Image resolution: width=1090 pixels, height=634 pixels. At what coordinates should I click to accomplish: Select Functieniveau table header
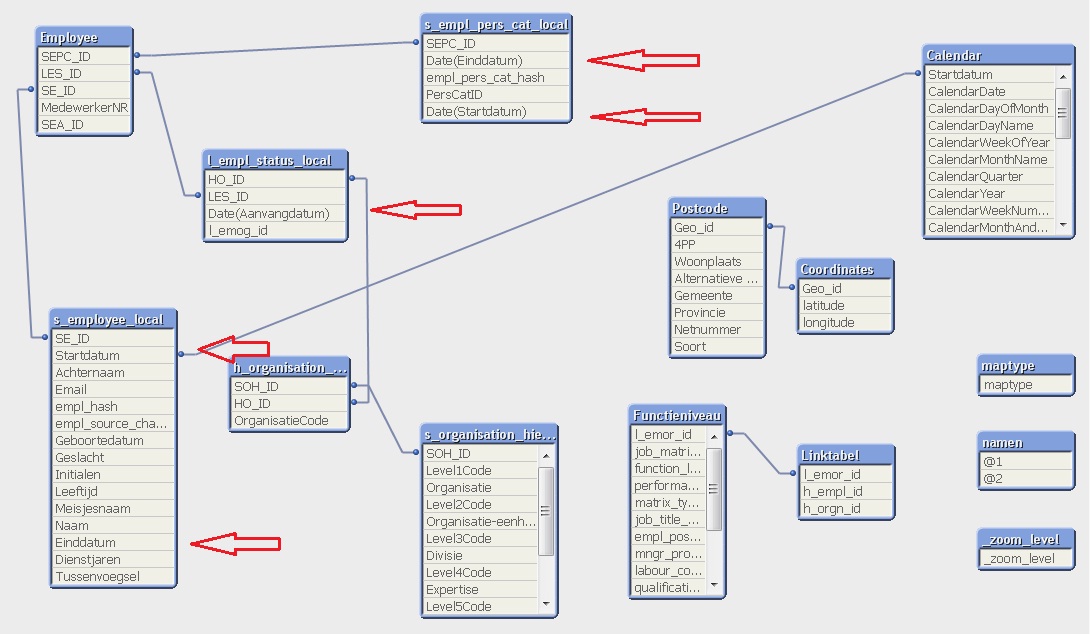678,416
